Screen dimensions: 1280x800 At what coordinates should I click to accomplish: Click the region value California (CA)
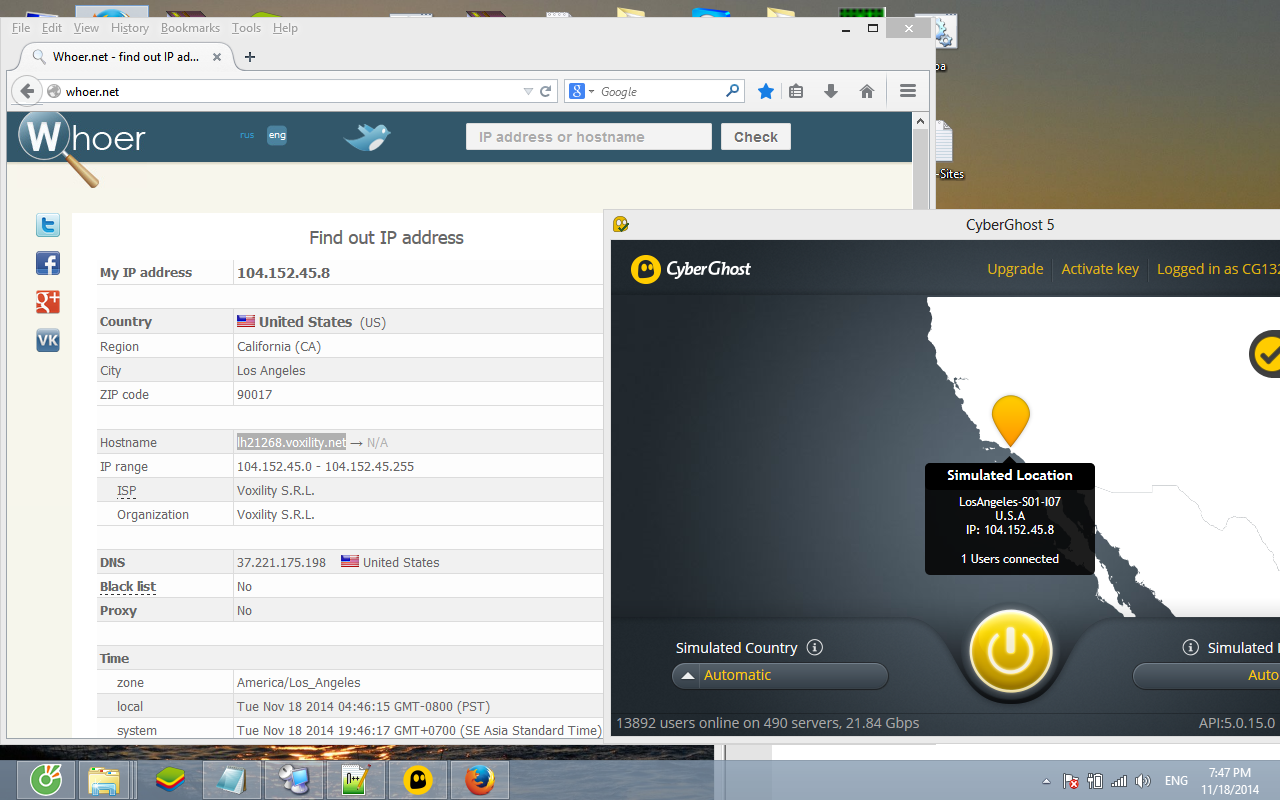tap(279, 346)
